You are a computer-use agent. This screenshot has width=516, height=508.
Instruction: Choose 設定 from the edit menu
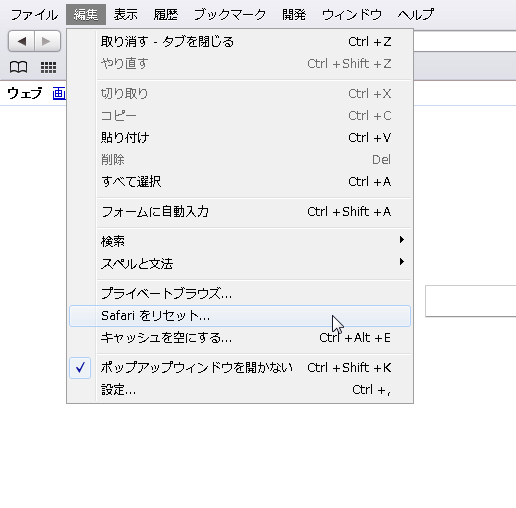coord(240,390)
